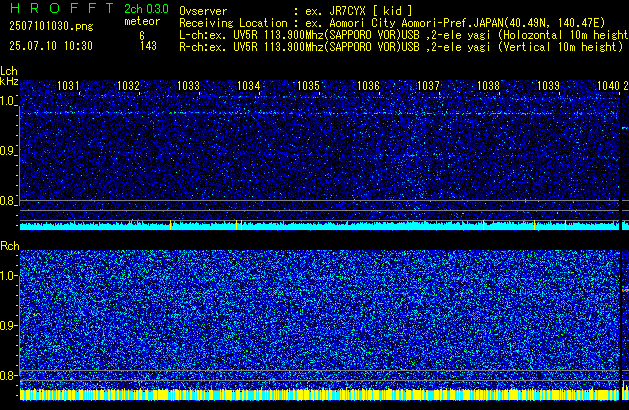Image resolution: width=629 pixels, height=410 pixels.
Task: Select the 1036 time label
Action: coord(368,86)
